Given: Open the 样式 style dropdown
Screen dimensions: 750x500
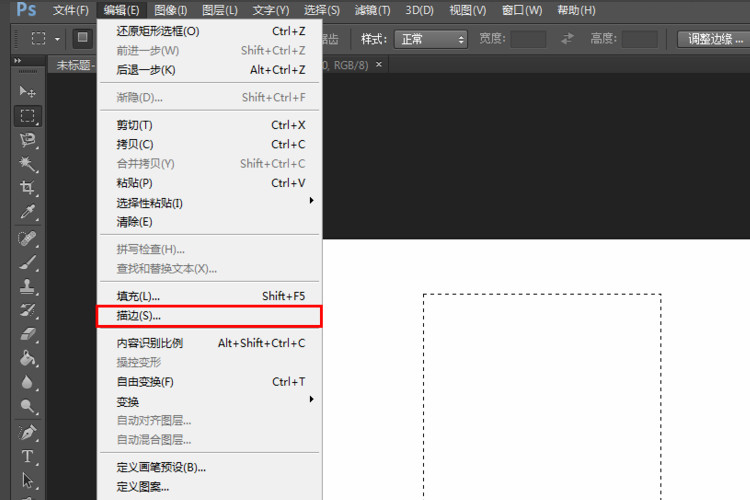Looking at the screenshot, I should point(430,39).
